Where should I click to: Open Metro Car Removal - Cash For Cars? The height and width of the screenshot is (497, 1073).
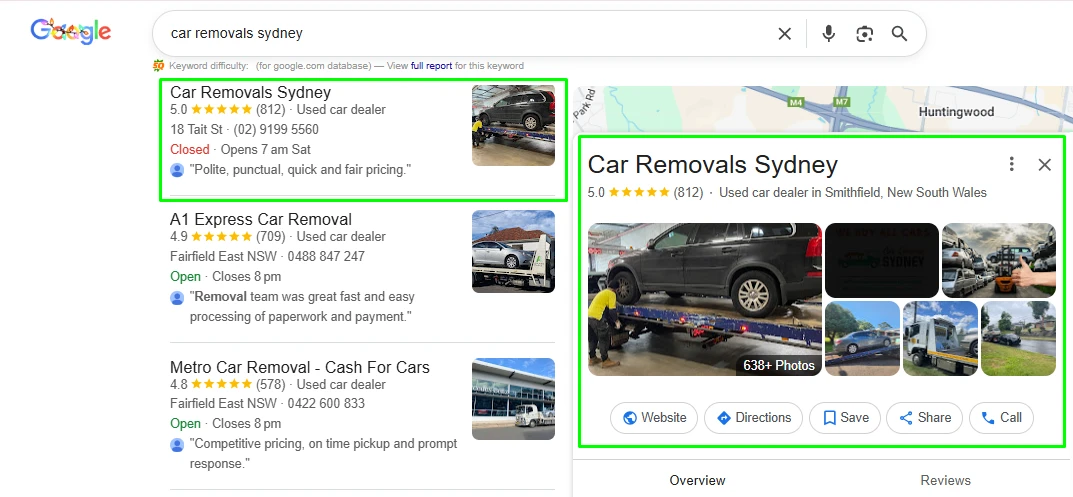tap(300, 367)
